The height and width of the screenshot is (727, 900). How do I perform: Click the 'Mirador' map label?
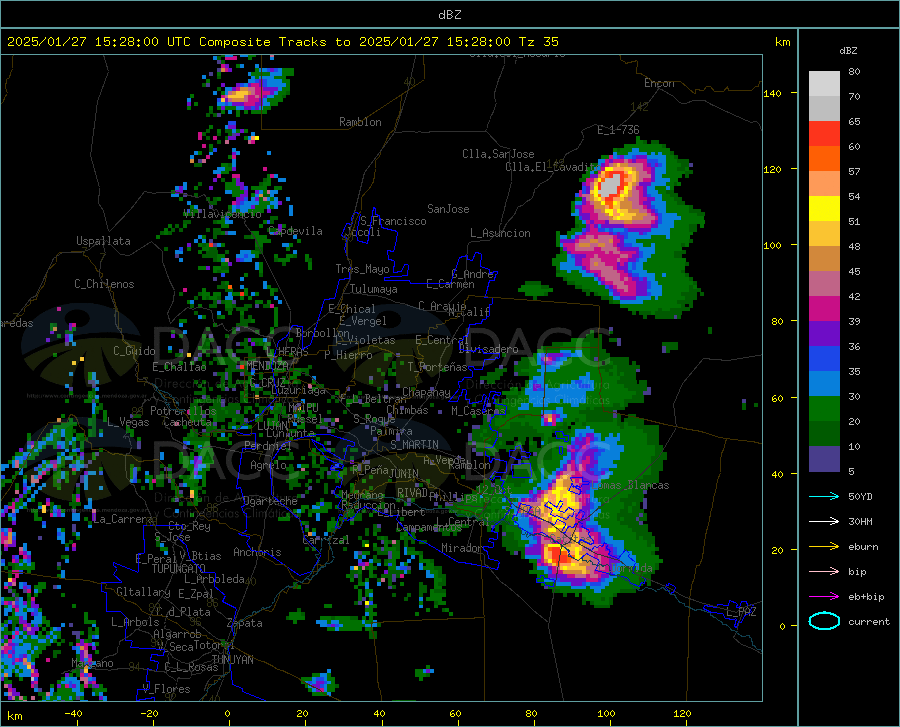click(x=462, y=548)
